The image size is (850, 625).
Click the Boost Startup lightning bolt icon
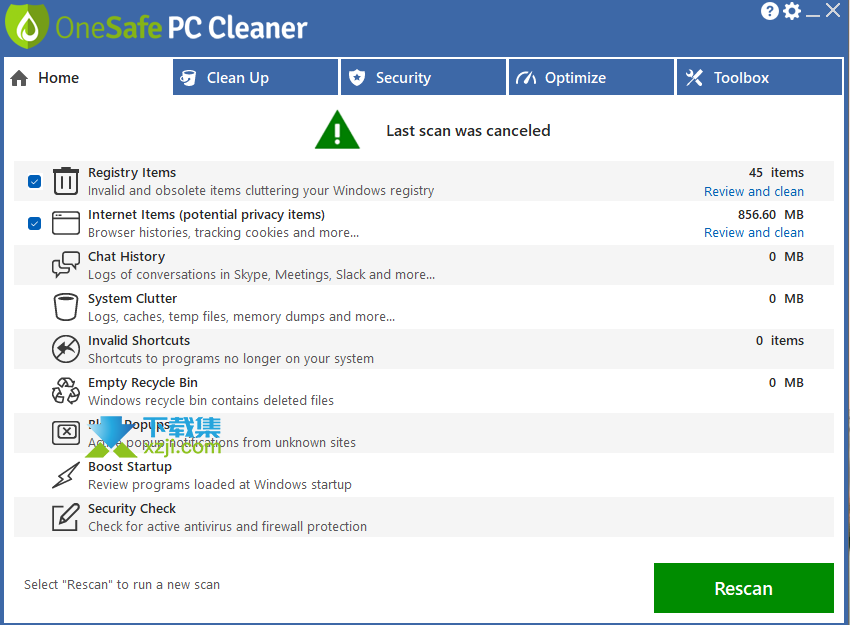coord(66,475)
